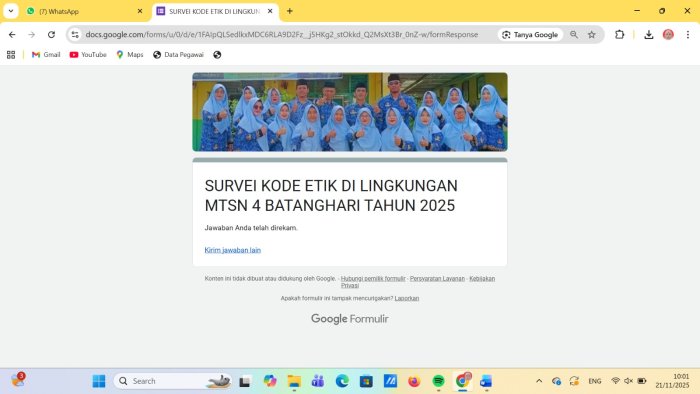Image resolution: width=700 pixels, height=394 pixels.
Task: Open the Windows Start menu
Action: click(99, 381)
